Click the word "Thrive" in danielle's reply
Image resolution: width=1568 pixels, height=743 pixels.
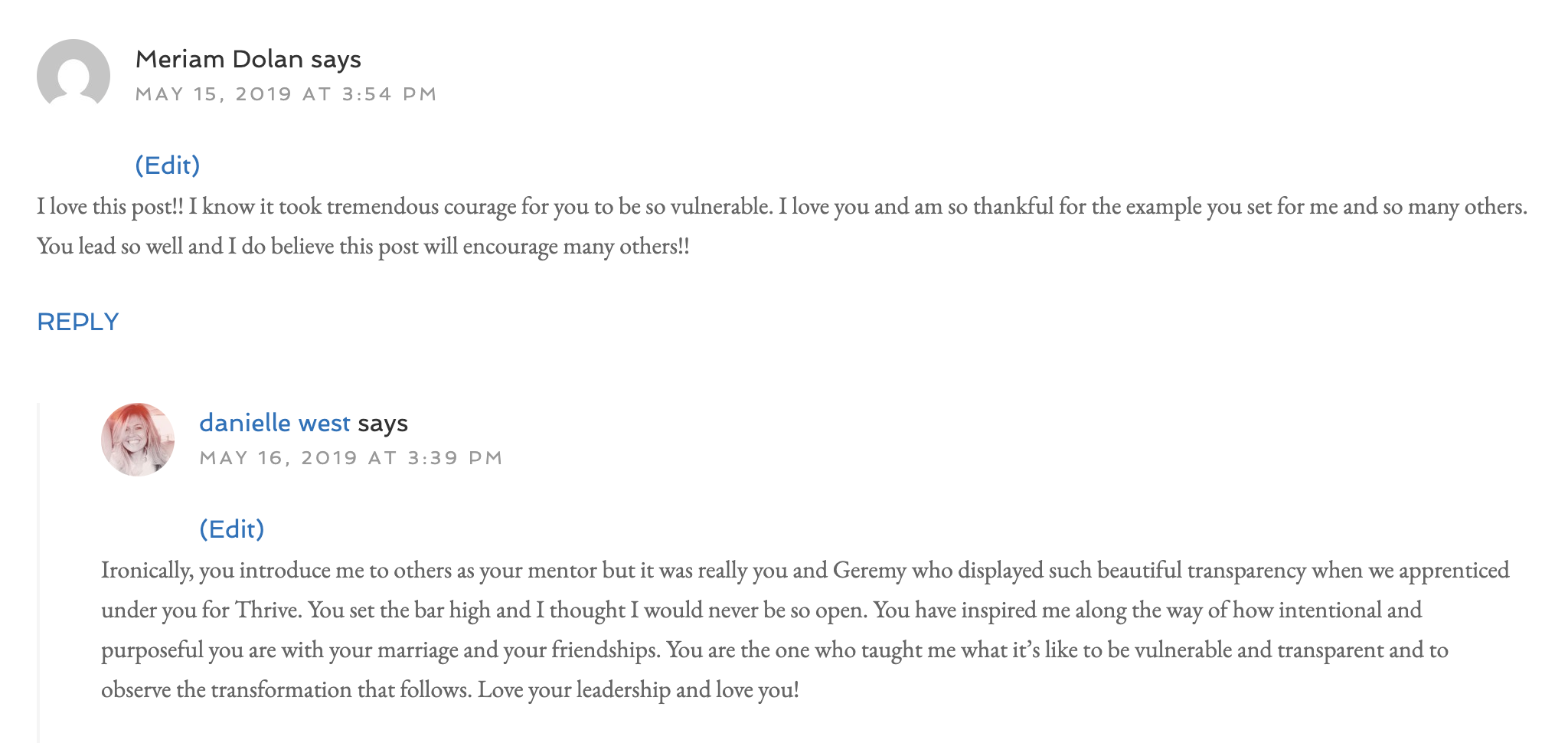[268, 610]
